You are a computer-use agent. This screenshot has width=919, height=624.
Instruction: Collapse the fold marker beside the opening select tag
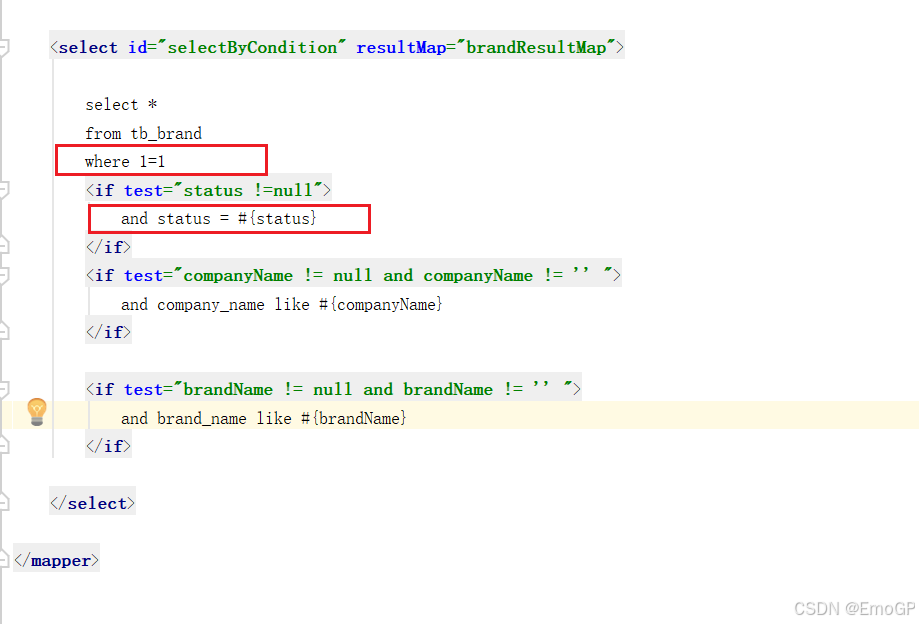point(4,47)
